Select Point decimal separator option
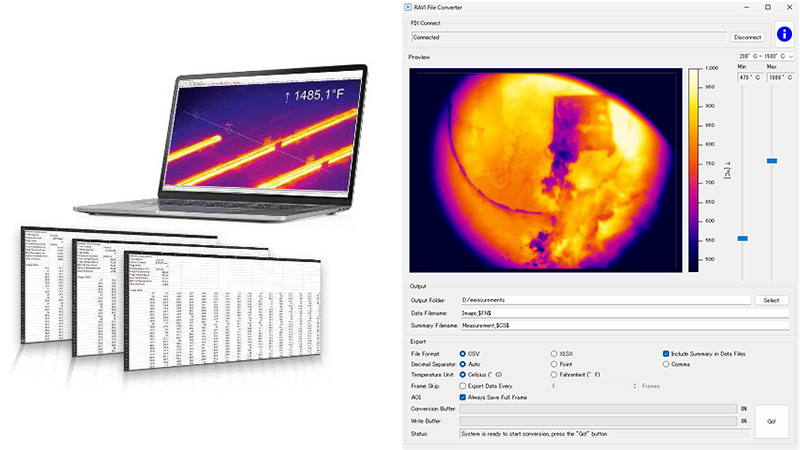 555,364
